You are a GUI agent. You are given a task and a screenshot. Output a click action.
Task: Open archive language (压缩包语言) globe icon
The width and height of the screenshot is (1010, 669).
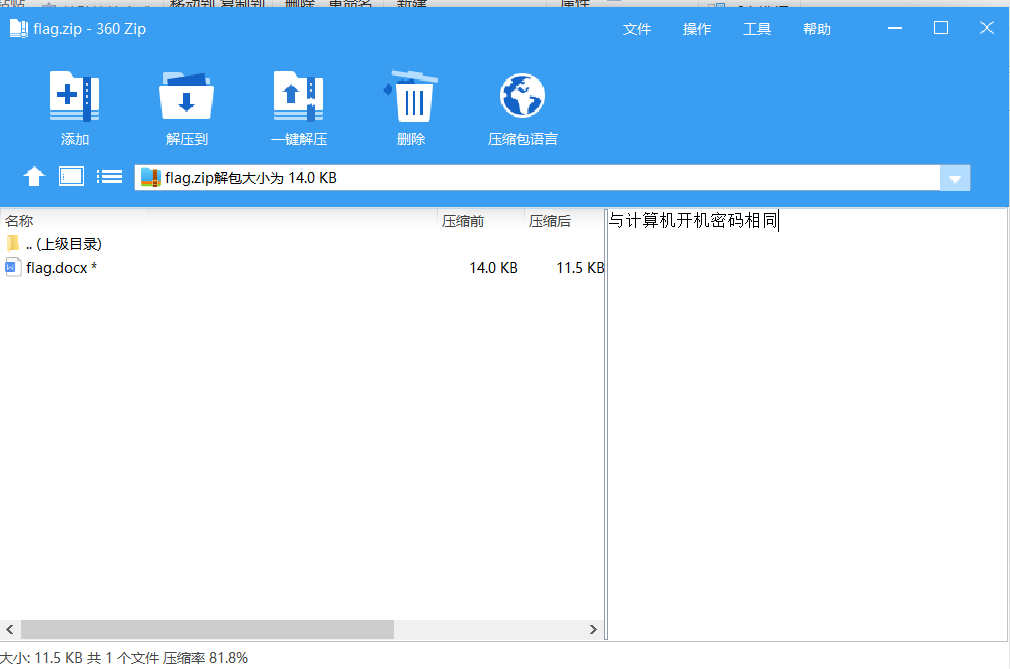[x=522, y=96]
